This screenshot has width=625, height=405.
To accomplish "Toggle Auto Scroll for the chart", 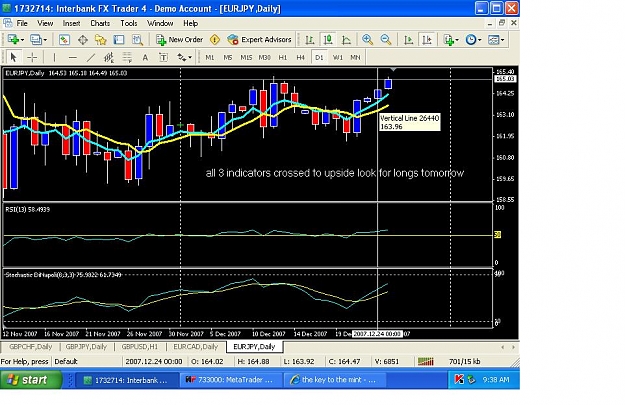I will [x=408, y=39].
